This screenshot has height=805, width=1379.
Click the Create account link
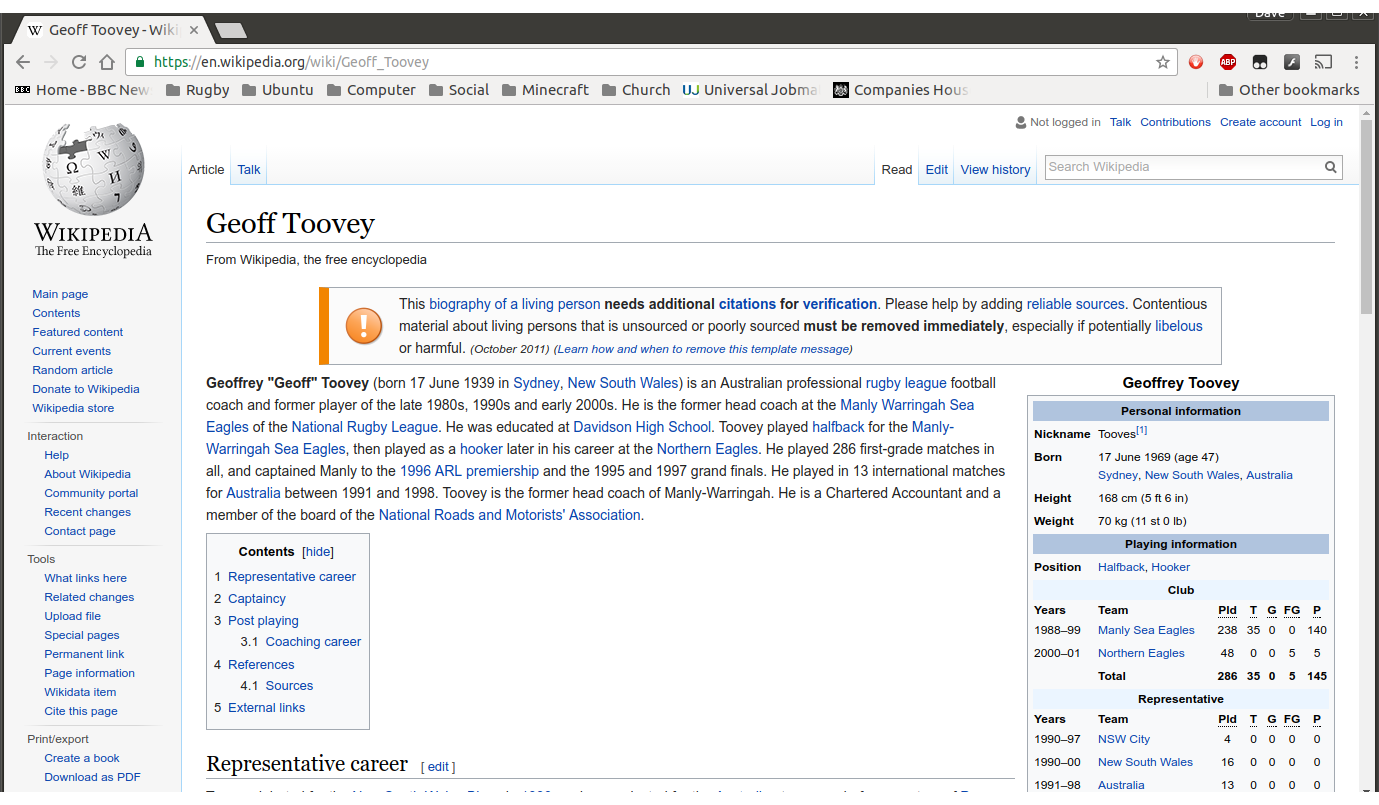tap(1260, 122)
